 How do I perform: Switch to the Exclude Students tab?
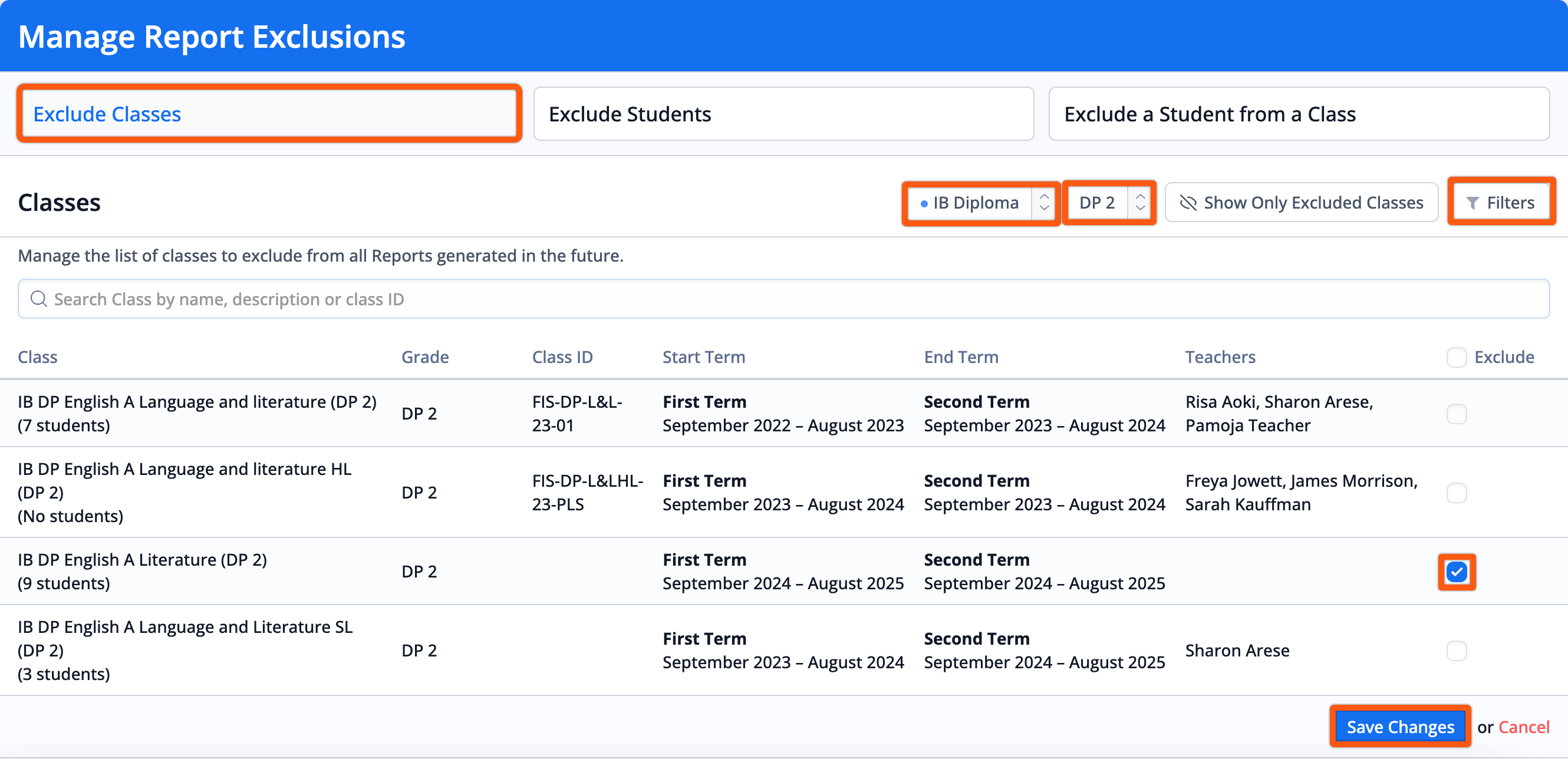783,114
